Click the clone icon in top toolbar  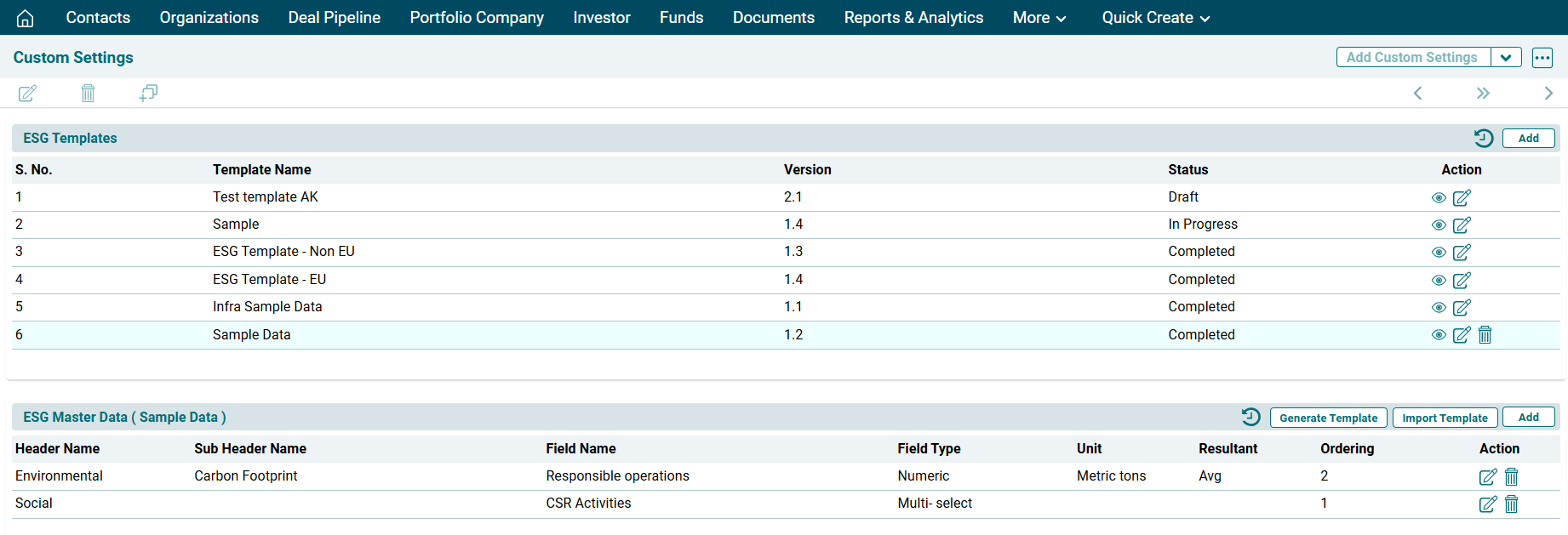(x=148, y=93)
